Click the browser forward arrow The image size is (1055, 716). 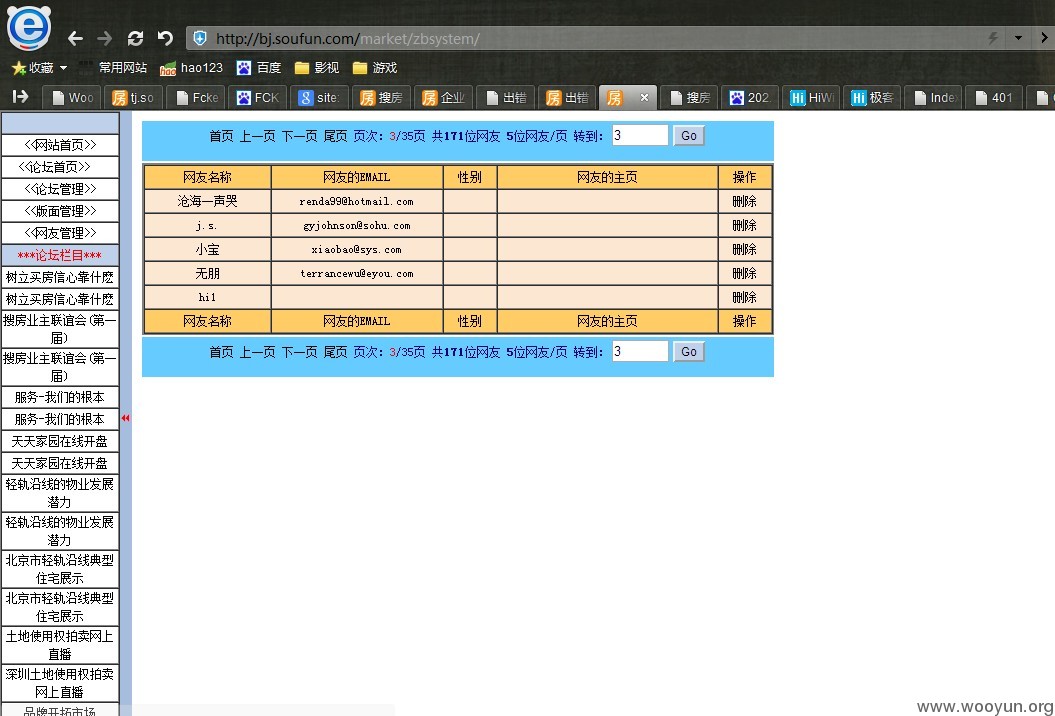tap(104, 38)
